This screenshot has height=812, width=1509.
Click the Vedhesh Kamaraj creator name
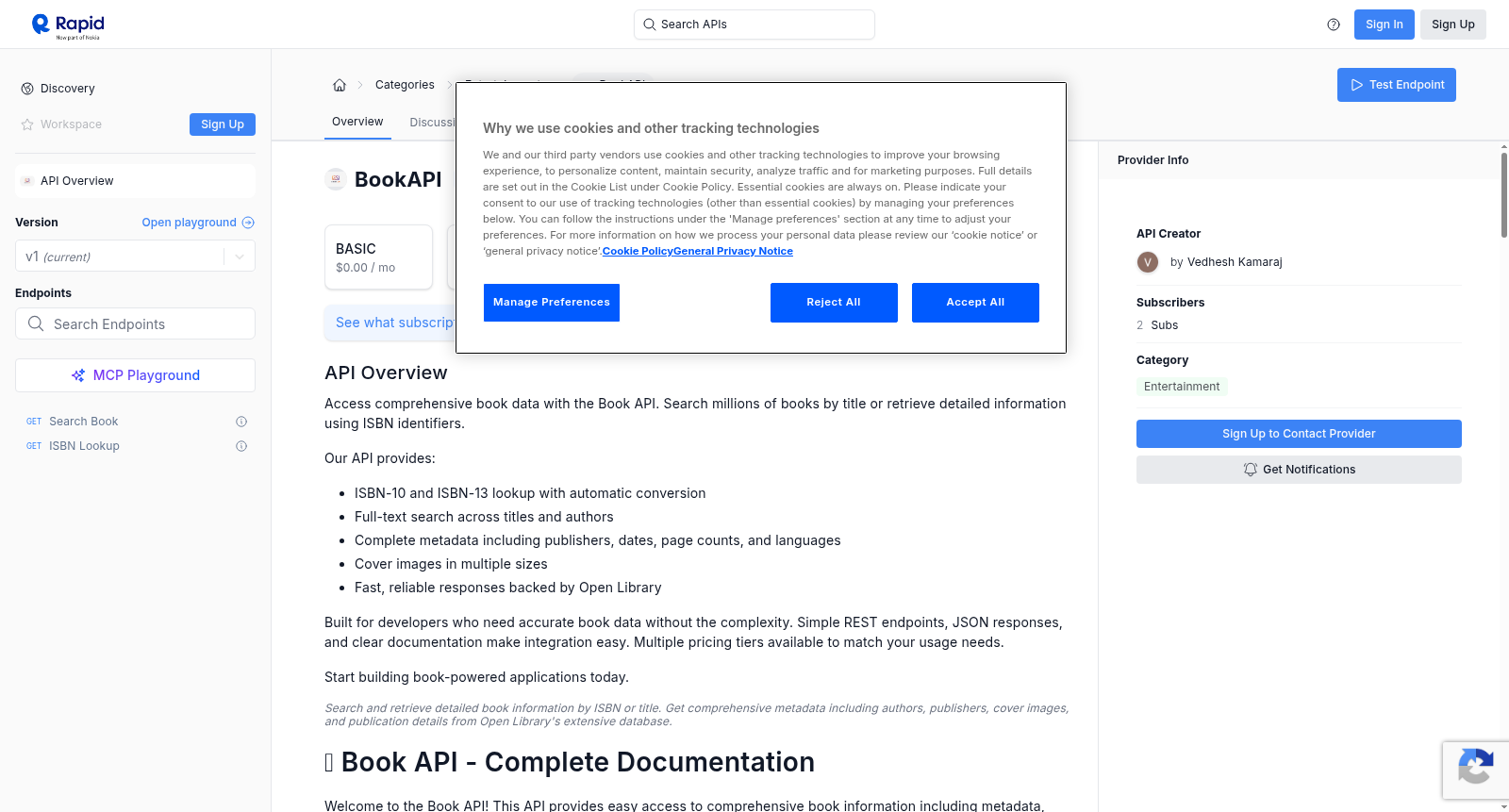[x=1235, y=262]
